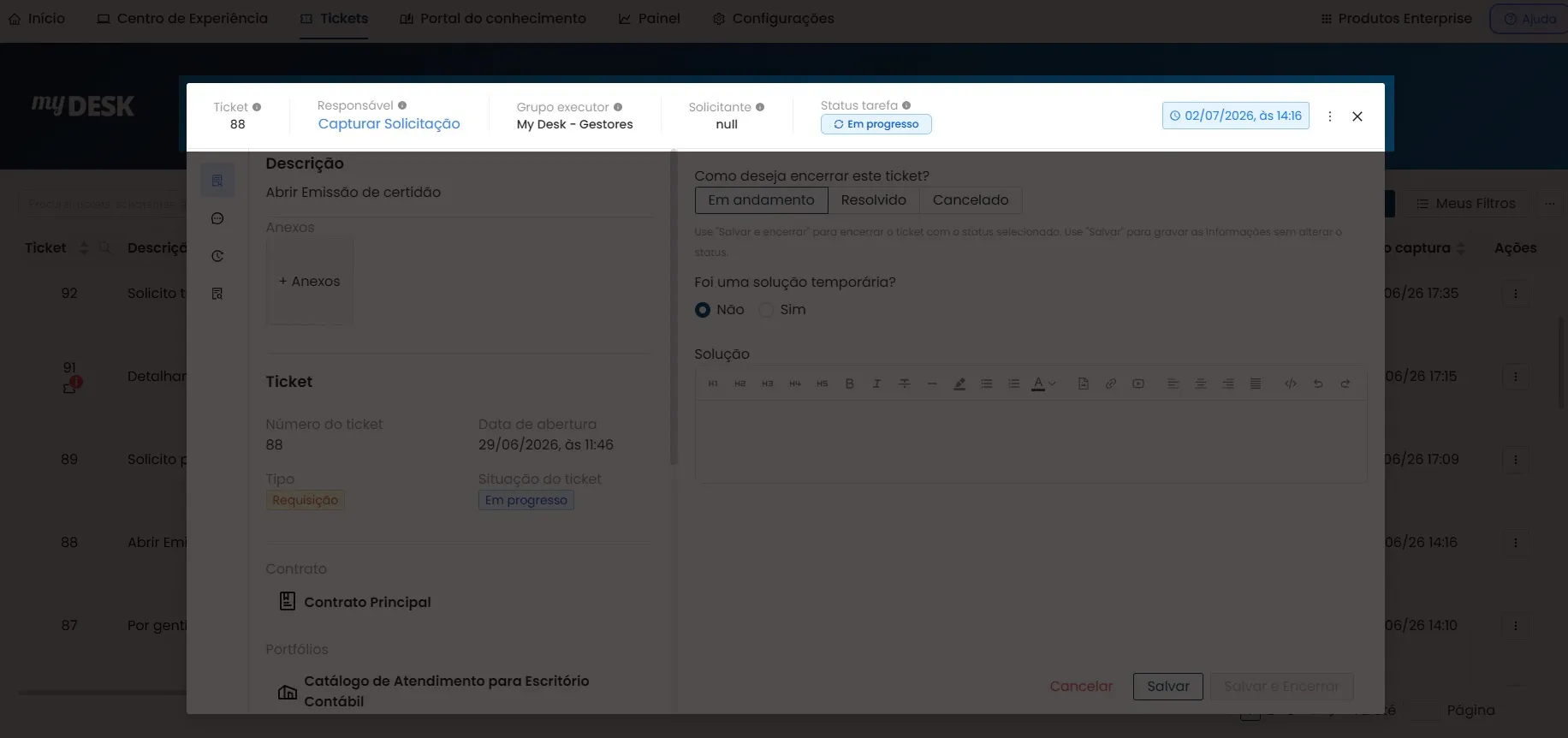Insert hyperlink in Solução editor
The height and width of the screenshot is (738, 1568).
click(1111, 384)
